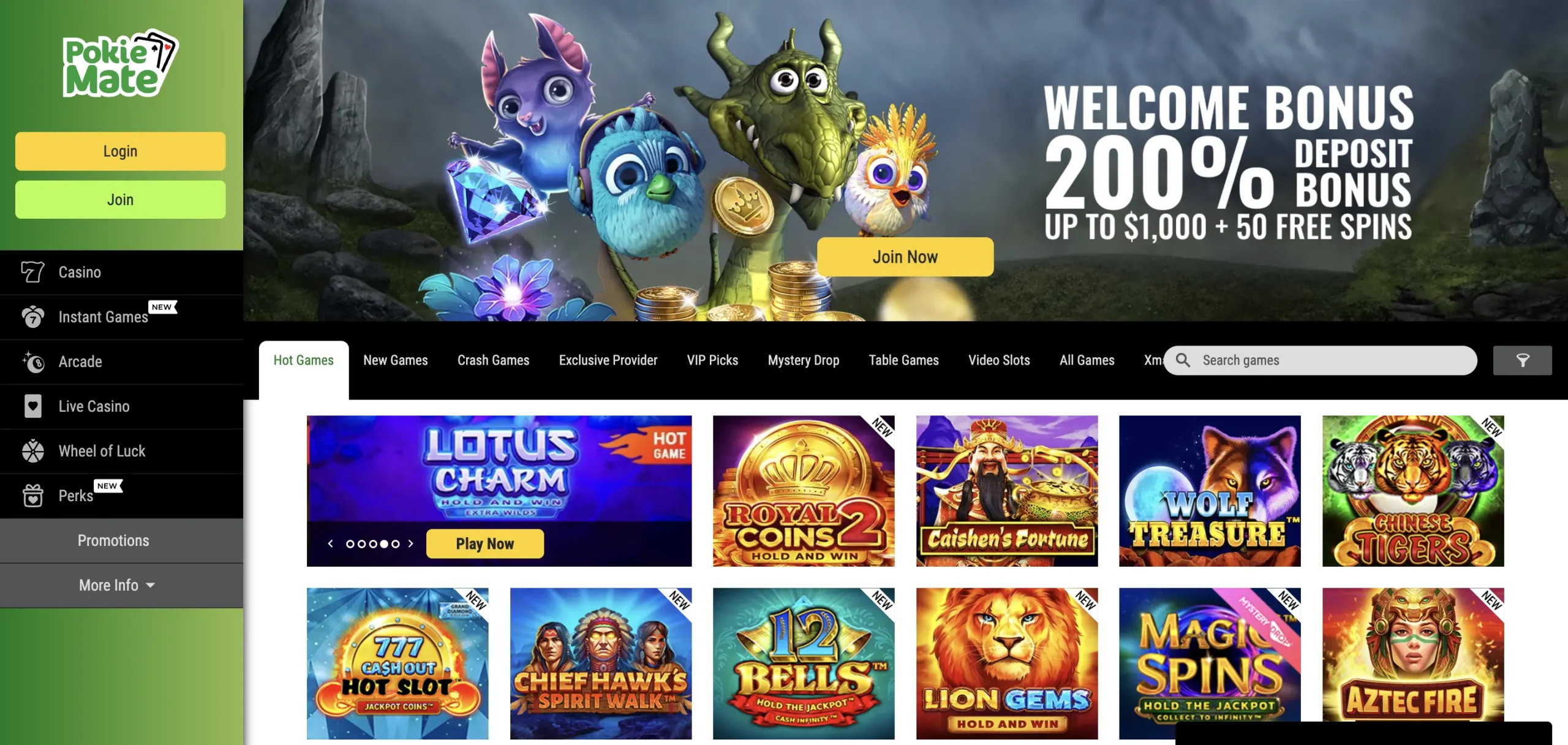Open the Wolf Treasure game thumbnail
Viewport: 1568px width, 745px height.
pyautogui.click(x=1210, y=491)
